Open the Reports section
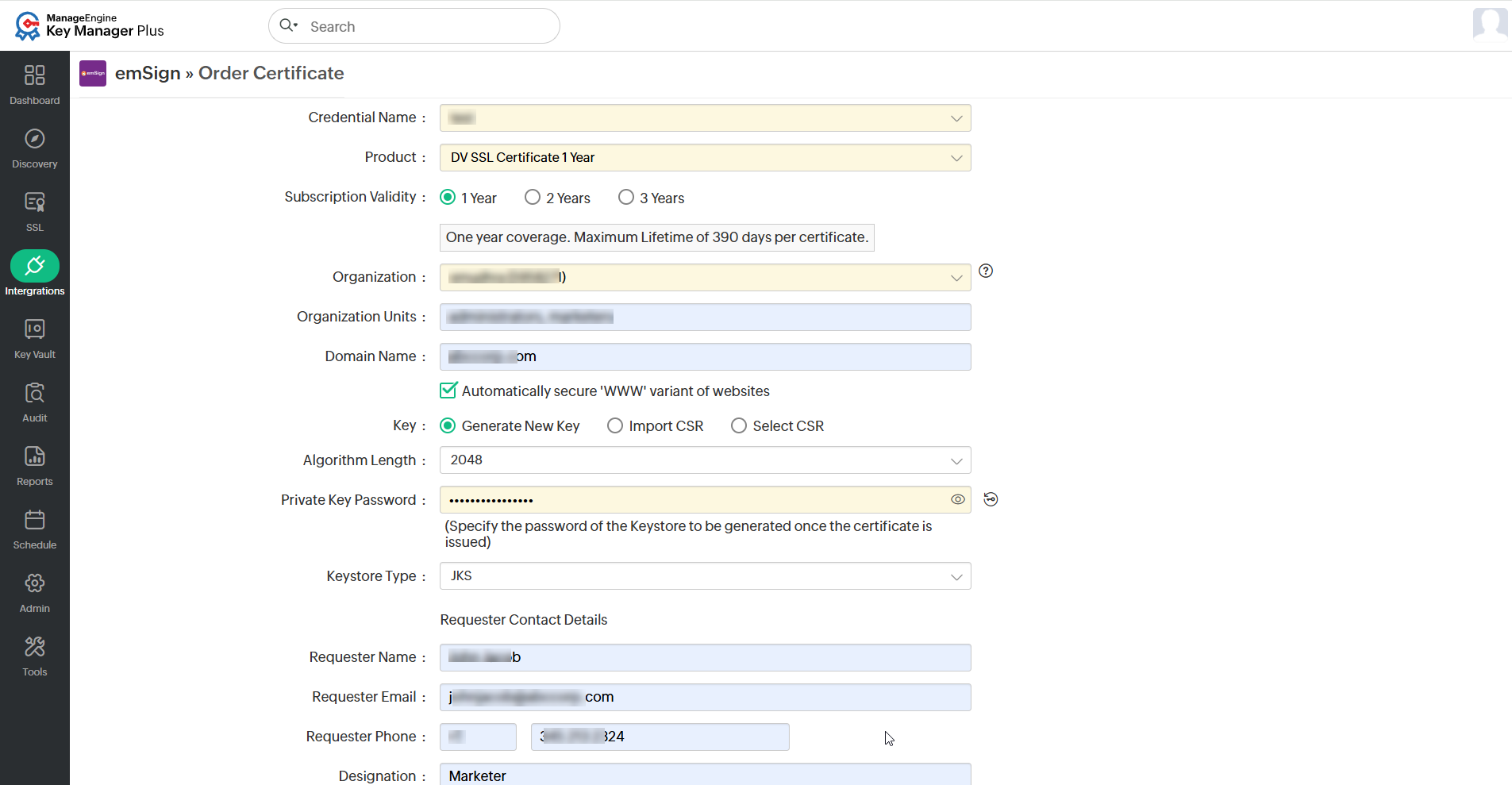The width and height of the screenshot is (1512, 785). tap(35, 465)
